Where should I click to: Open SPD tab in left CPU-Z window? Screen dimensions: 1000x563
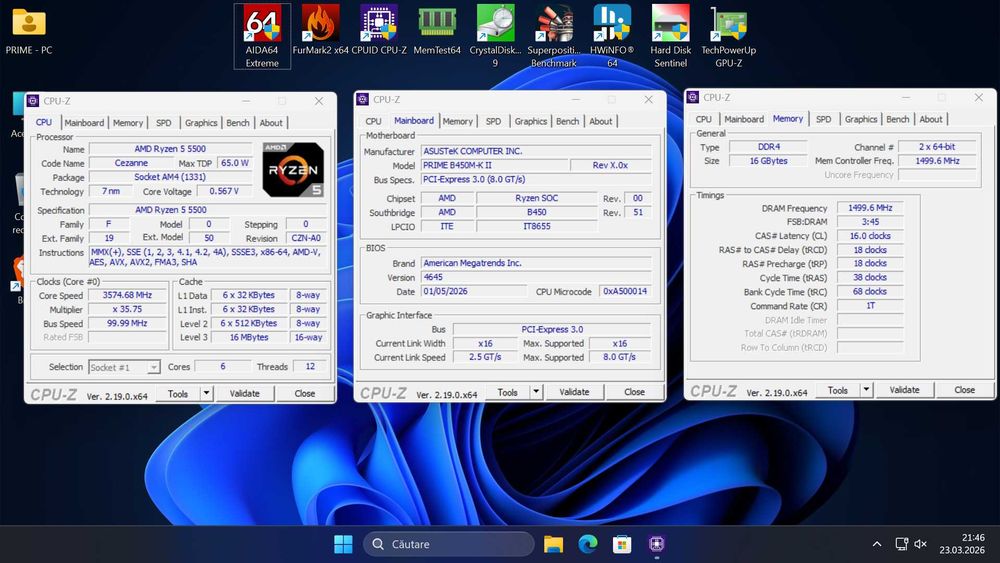pyautogui.click(x=164, y=122)
